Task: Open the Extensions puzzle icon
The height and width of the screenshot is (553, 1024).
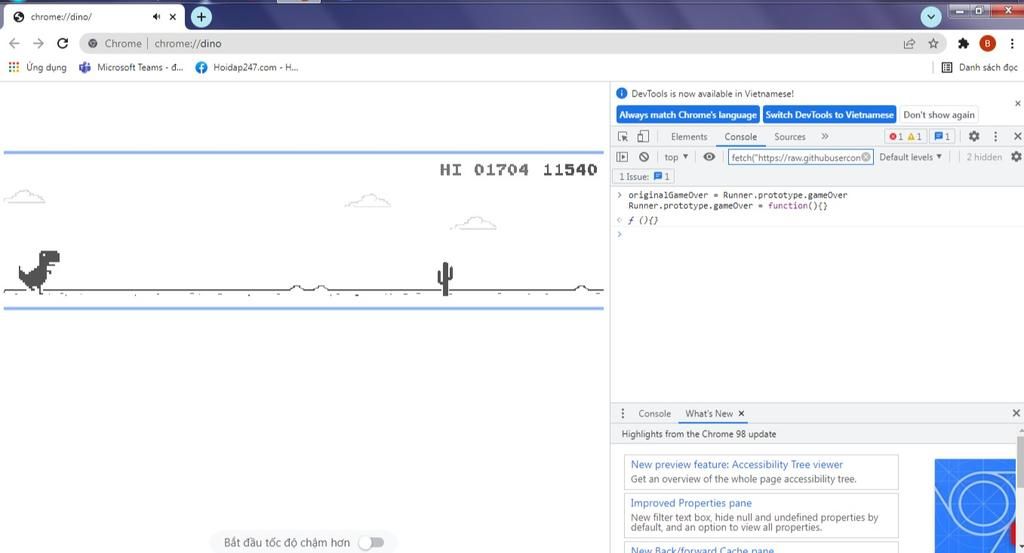Action: click(x=963, y=44)
